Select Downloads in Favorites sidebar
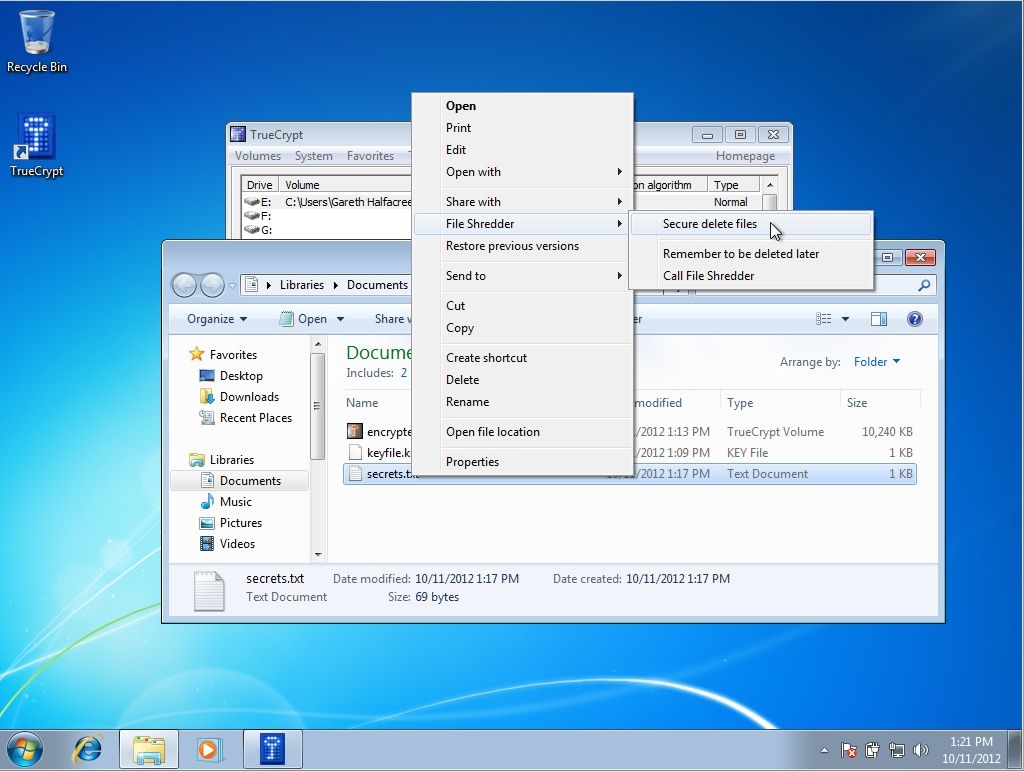This screenshot has height=772, width=1024. [239, 396]
